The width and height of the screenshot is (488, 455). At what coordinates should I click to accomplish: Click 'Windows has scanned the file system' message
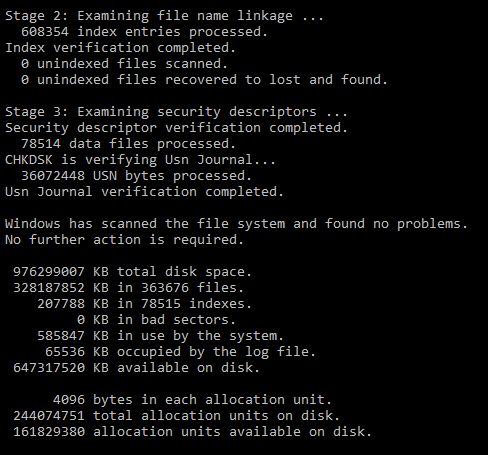[x=237, y=224]
